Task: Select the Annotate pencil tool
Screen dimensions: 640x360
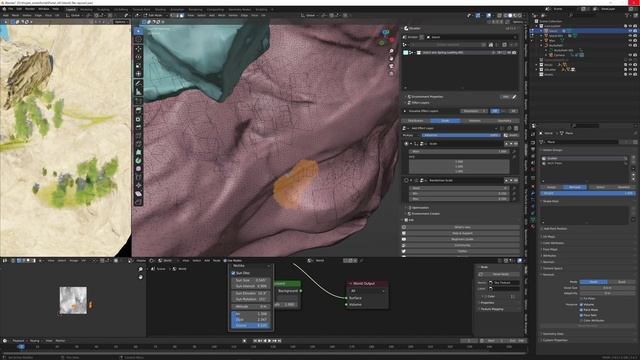Action: click(x=138, y=83)
